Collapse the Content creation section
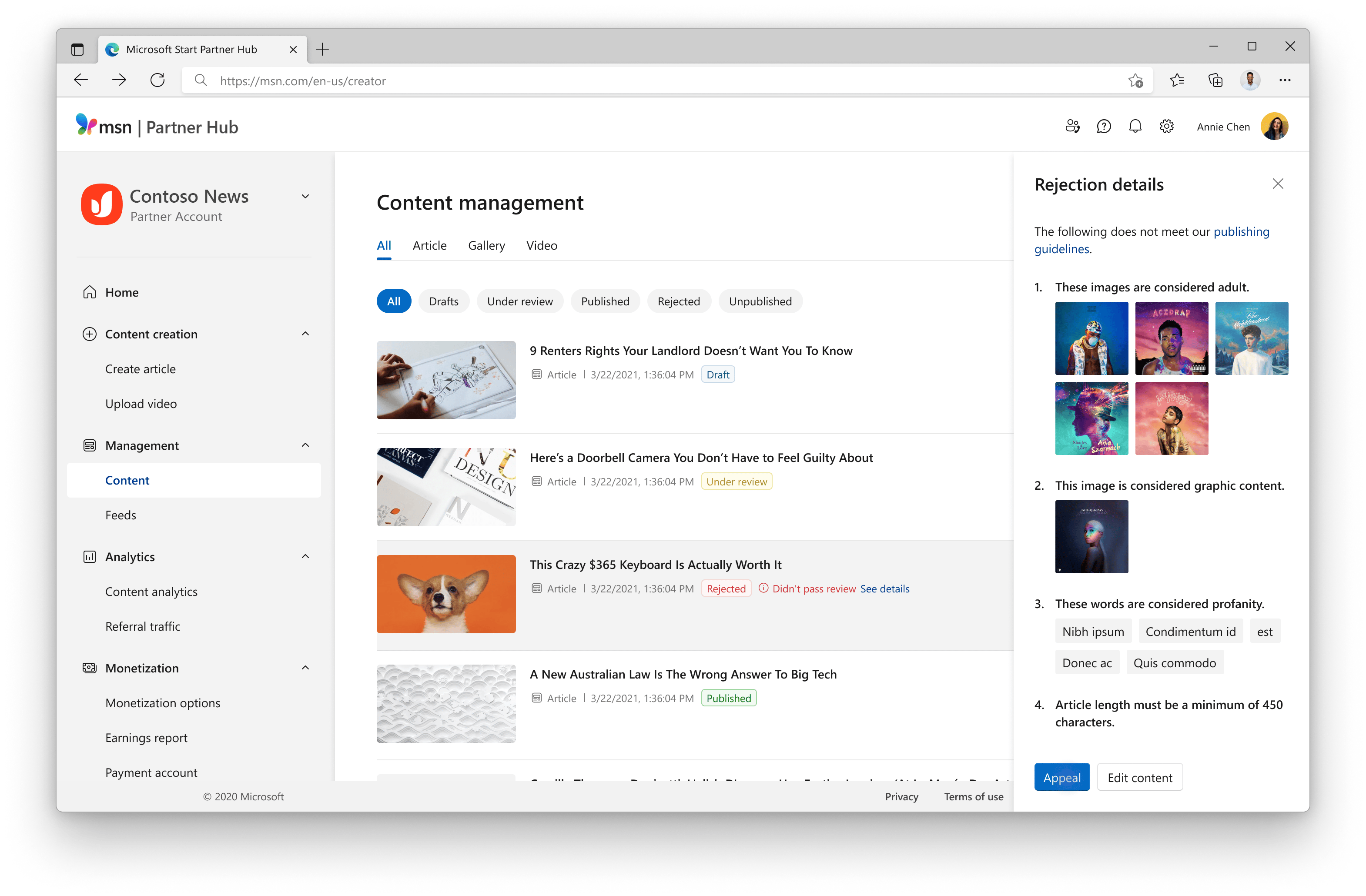Viewport: 1366px width, 896px height. click(x=305, y=334)
